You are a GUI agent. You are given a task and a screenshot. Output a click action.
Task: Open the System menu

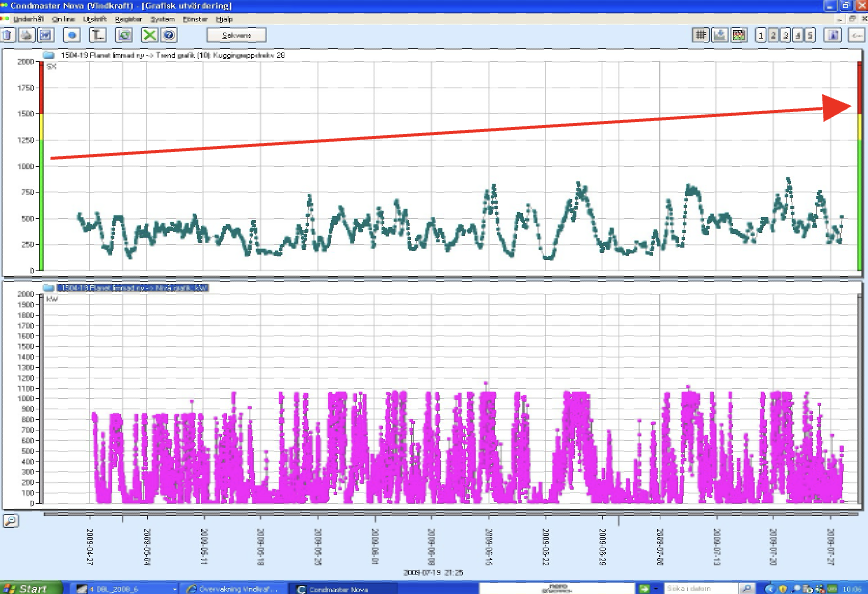tap(161, 19)
